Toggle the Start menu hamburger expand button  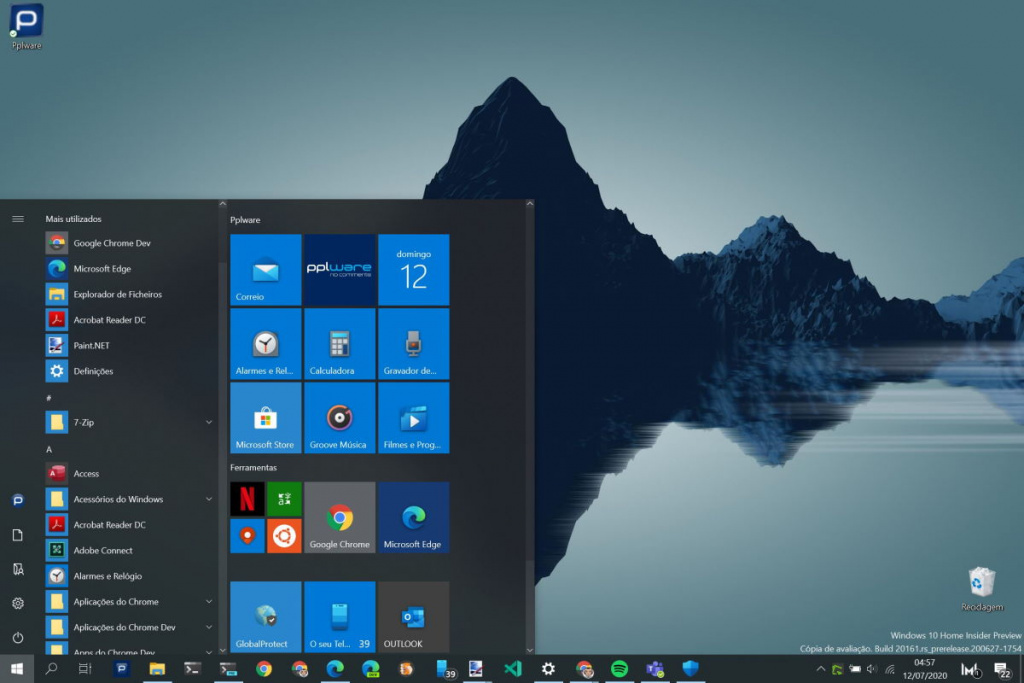[x=18, y=218]
